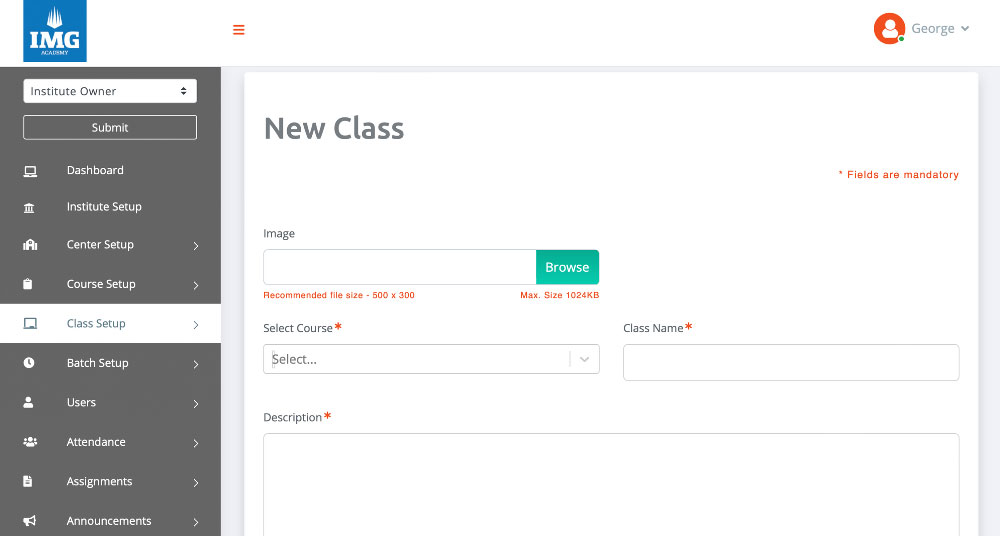Click the Assignments document icon
The width and height of the screenshot is (1000, 536).
(29, 481)
